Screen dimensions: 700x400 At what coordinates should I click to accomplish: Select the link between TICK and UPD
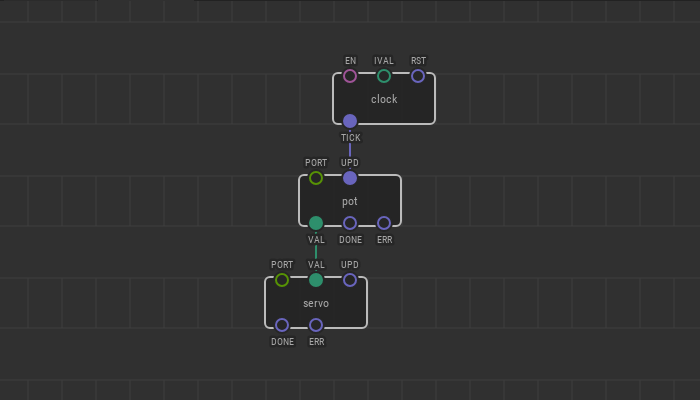point(350,150)
